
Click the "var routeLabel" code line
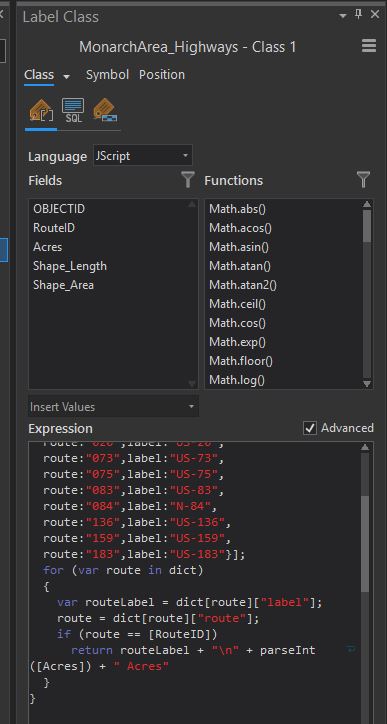pos(189,602)
